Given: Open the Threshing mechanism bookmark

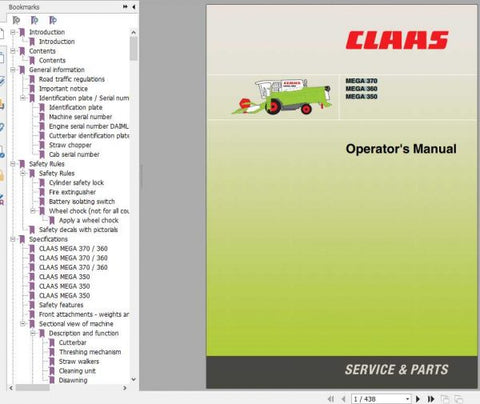Looking at the screenshot, I should pos(90,352).
